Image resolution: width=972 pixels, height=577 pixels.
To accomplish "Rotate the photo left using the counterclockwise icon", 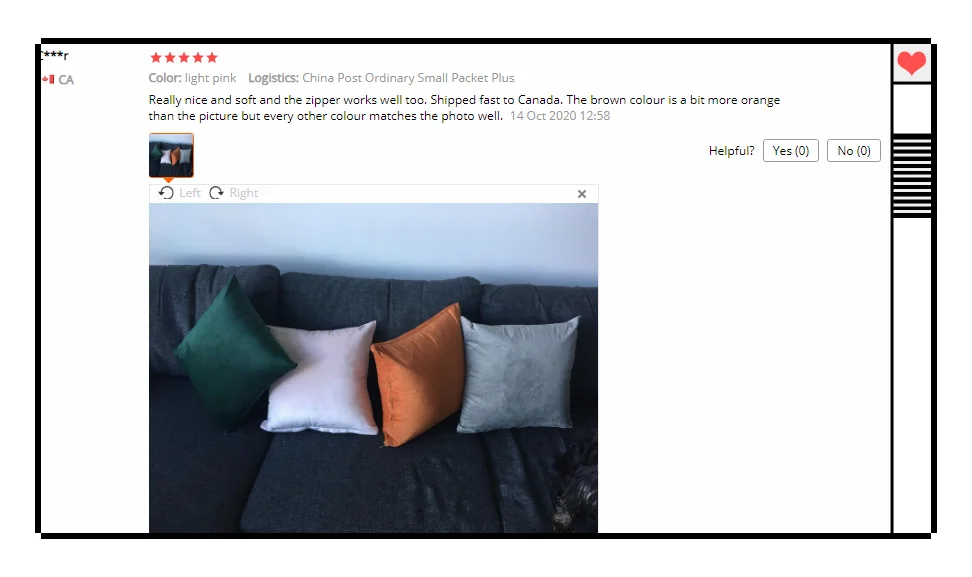I will point(166,193).
